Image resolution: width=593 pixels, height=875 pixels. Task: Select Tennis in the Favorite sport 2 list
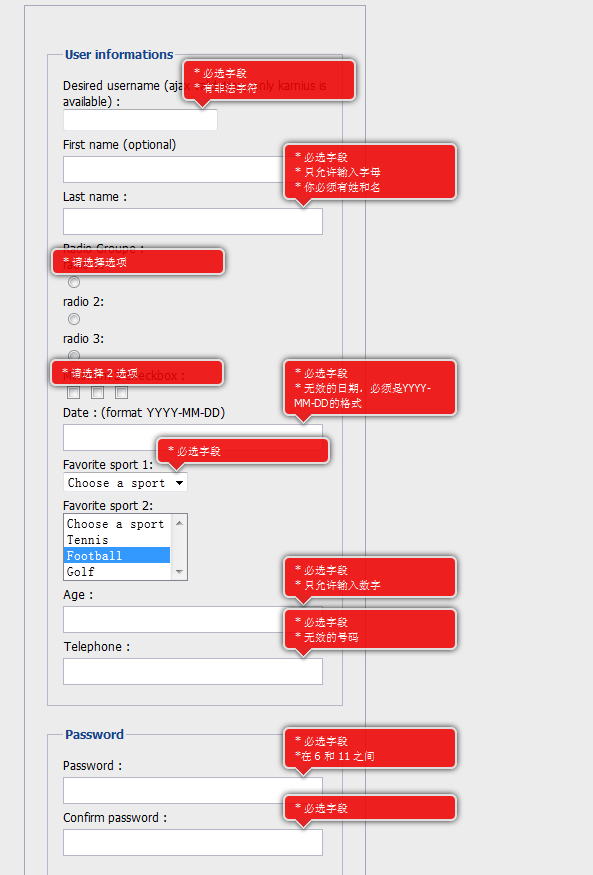(117, 540)
